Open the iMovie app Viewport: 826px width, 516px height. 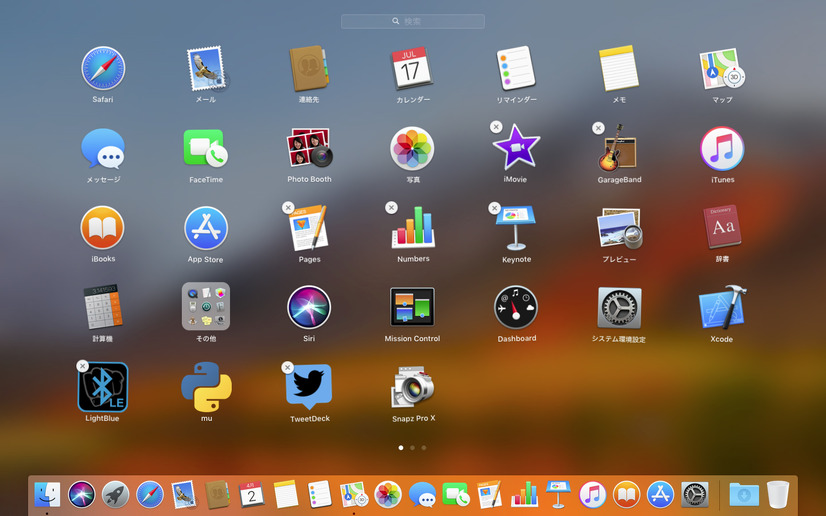click(x=516, y=147)
